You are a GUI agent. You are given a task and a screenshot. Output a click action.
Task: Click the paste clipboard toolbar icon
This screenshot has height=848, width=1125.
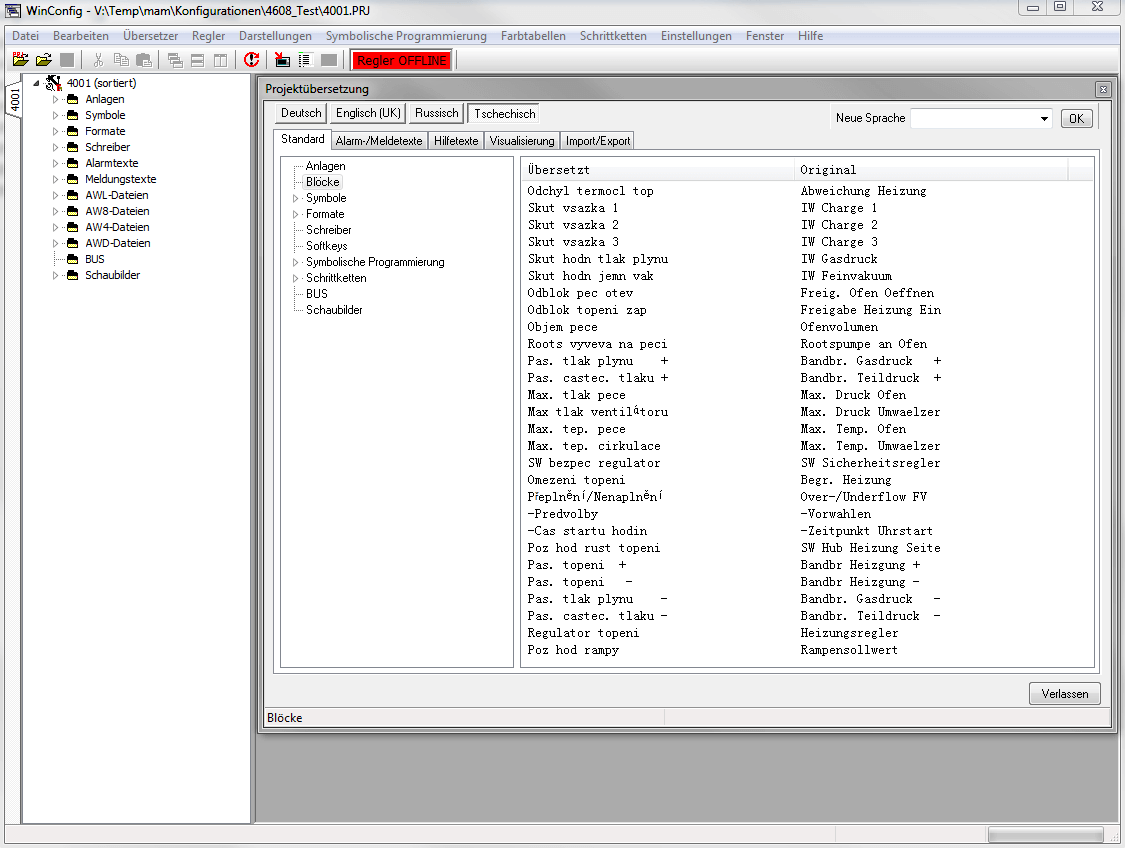[x=144, y=60]
